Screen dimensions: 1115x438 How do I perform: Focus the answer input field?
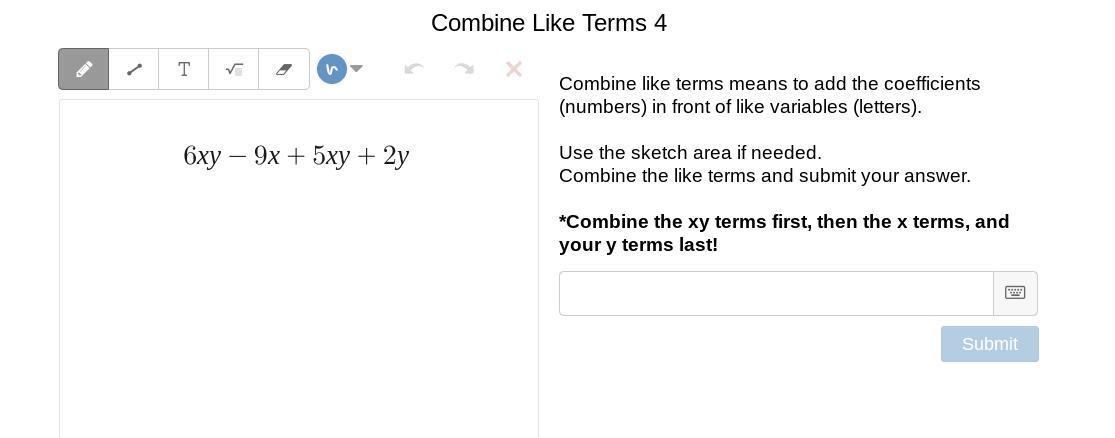click(776, 293)
